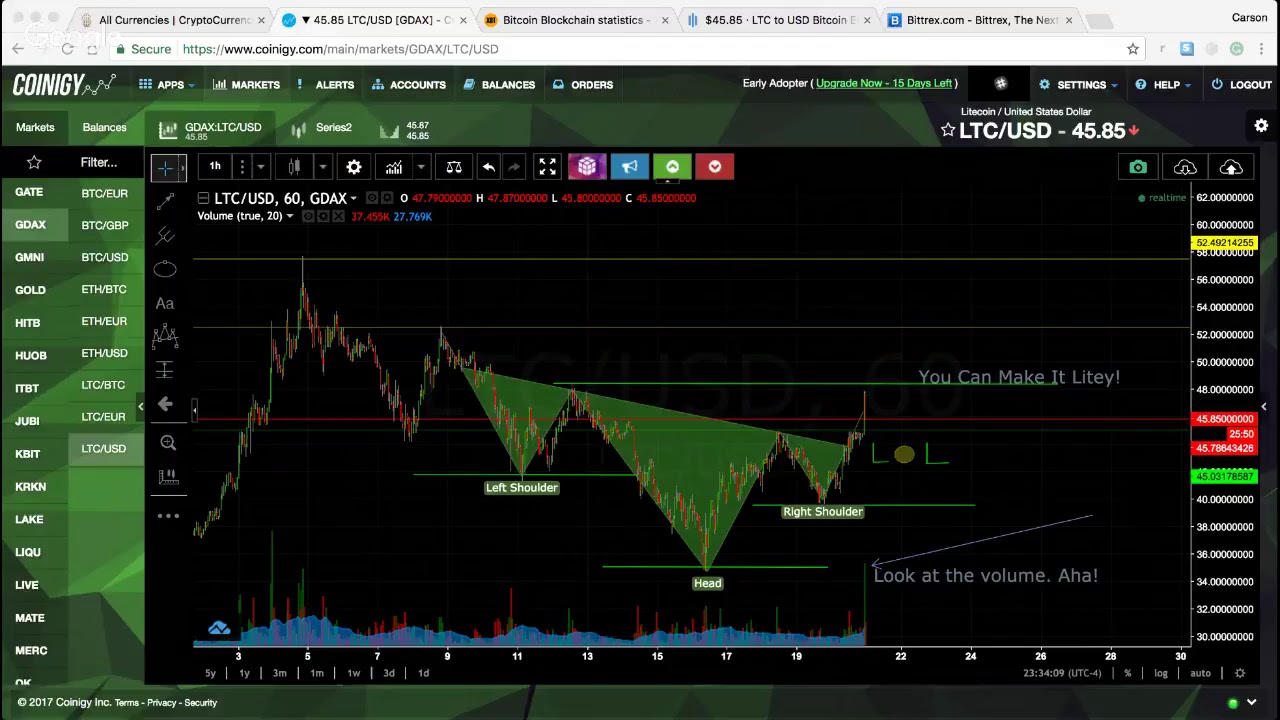Image resolution: width=1280 pixels, height=720 pixels.
Task: Open the right panel settings gear
Action: tap(1261, 126)
